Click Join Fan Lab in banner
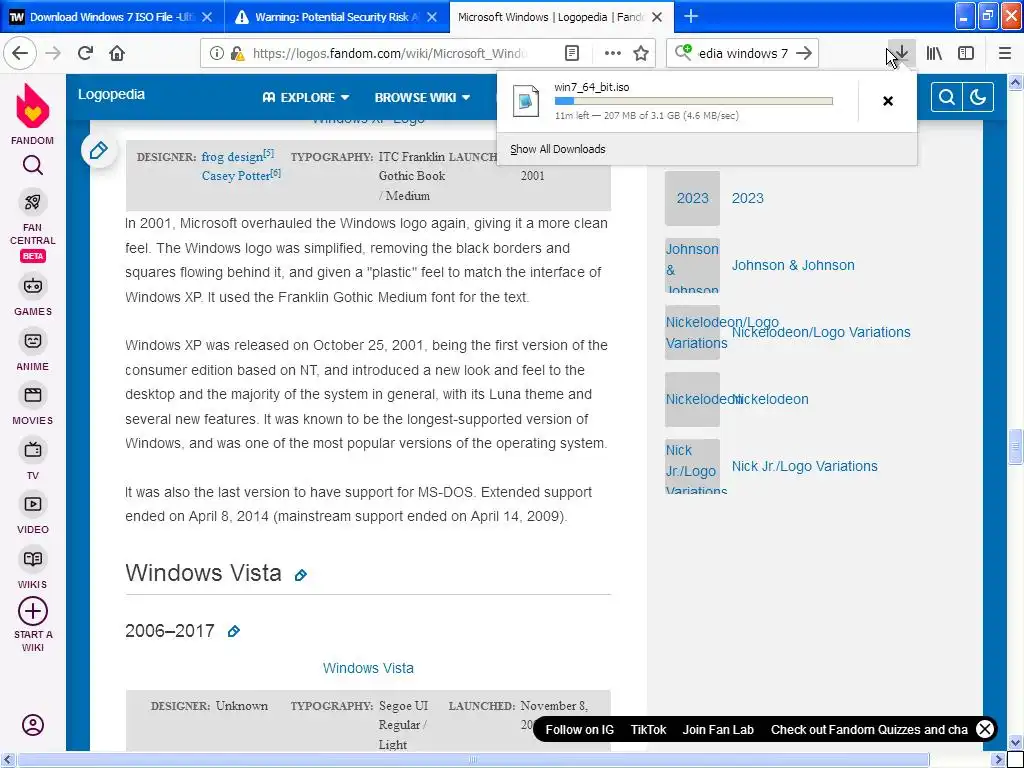Image resolution: width=1024 pixels, height=768 pixels. (718, 729)
